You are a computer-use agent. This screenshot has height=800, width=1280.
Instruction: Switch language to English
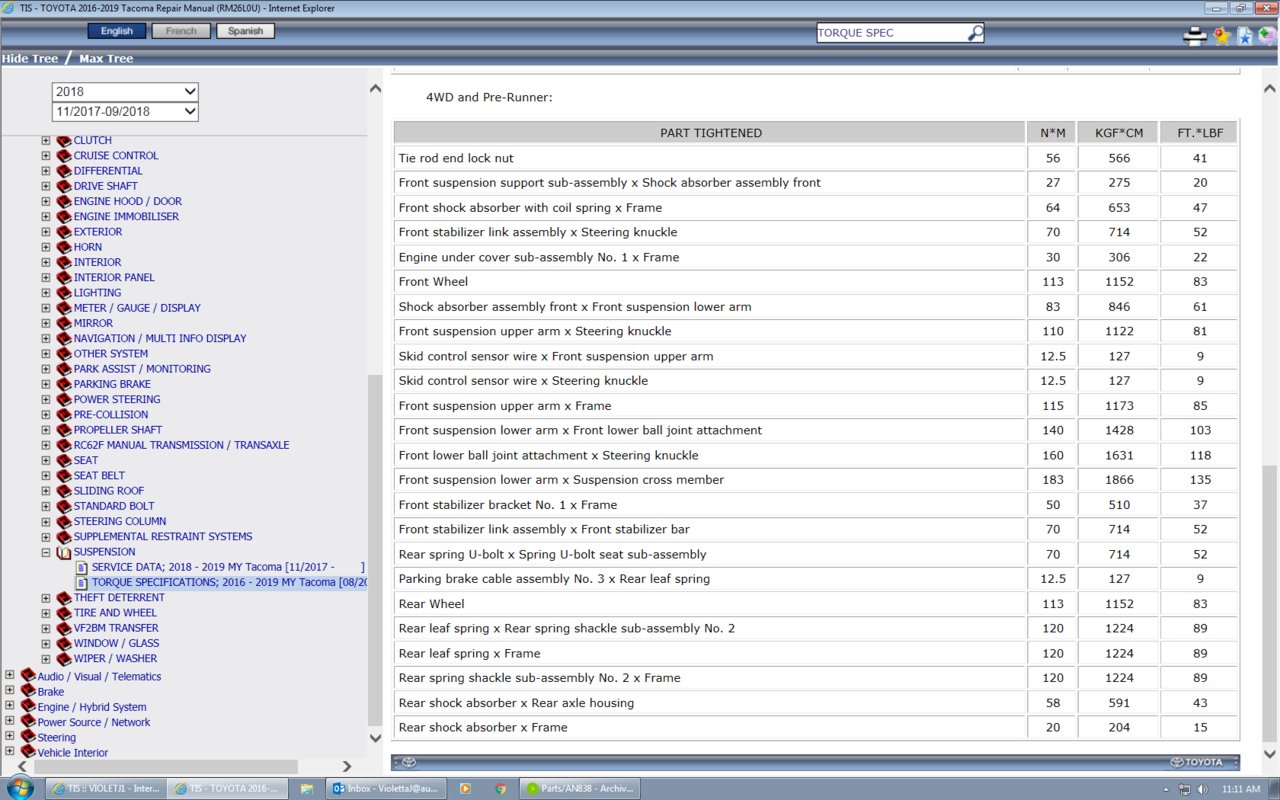click(x=117, y=31)
